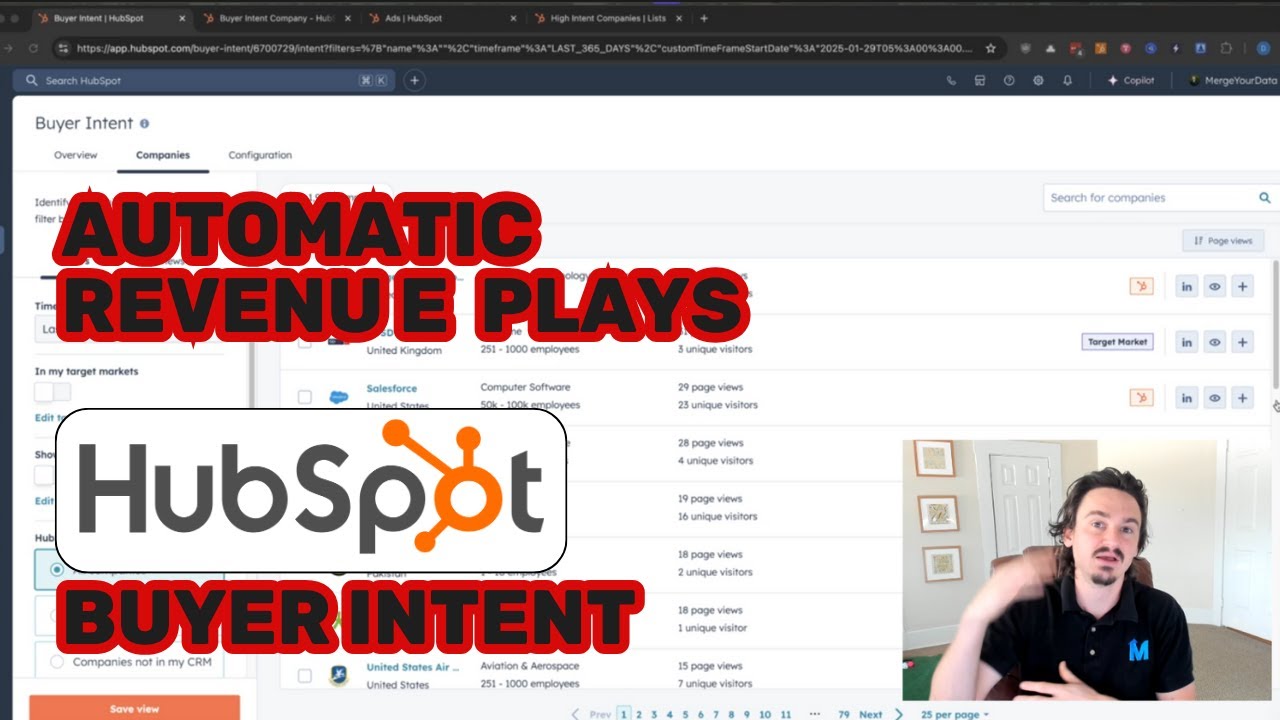This screenshot has width=1280, height=720.
Task: Switch to the Overview tab
Action: coord(76,155)
